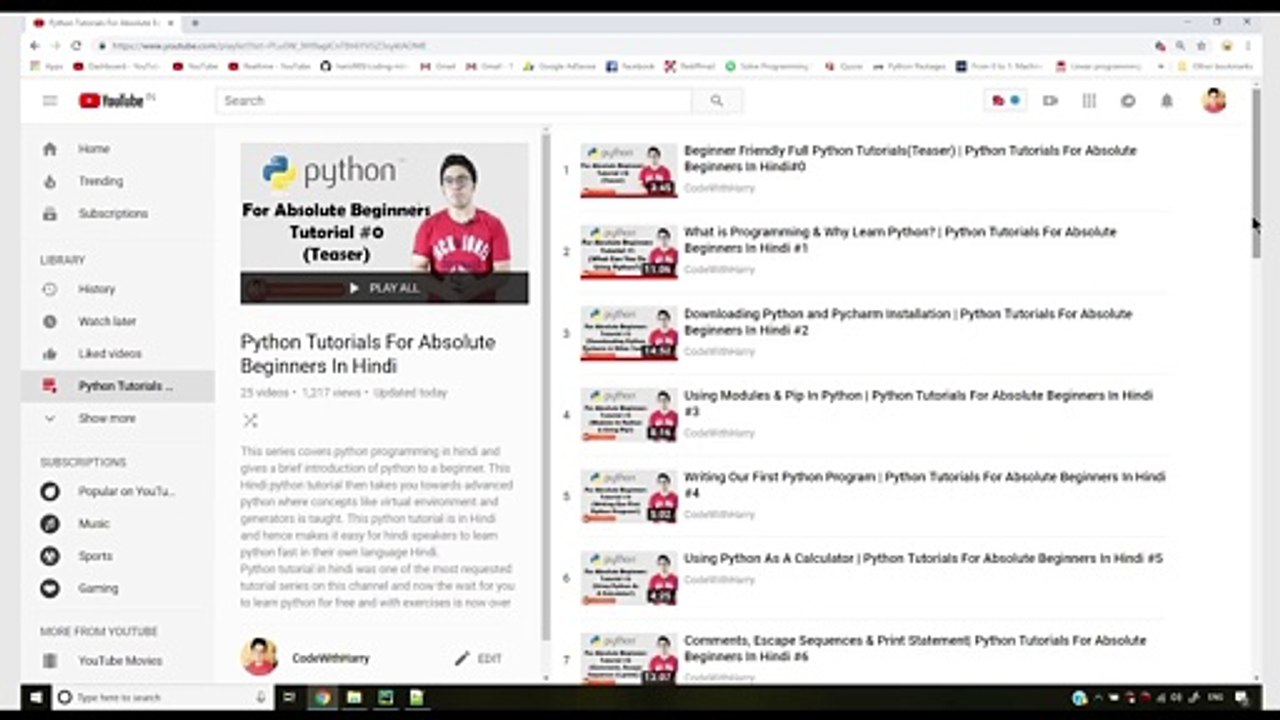Open the Subscriptions sidebar label
1280x720 pixels.
(113, 213)
